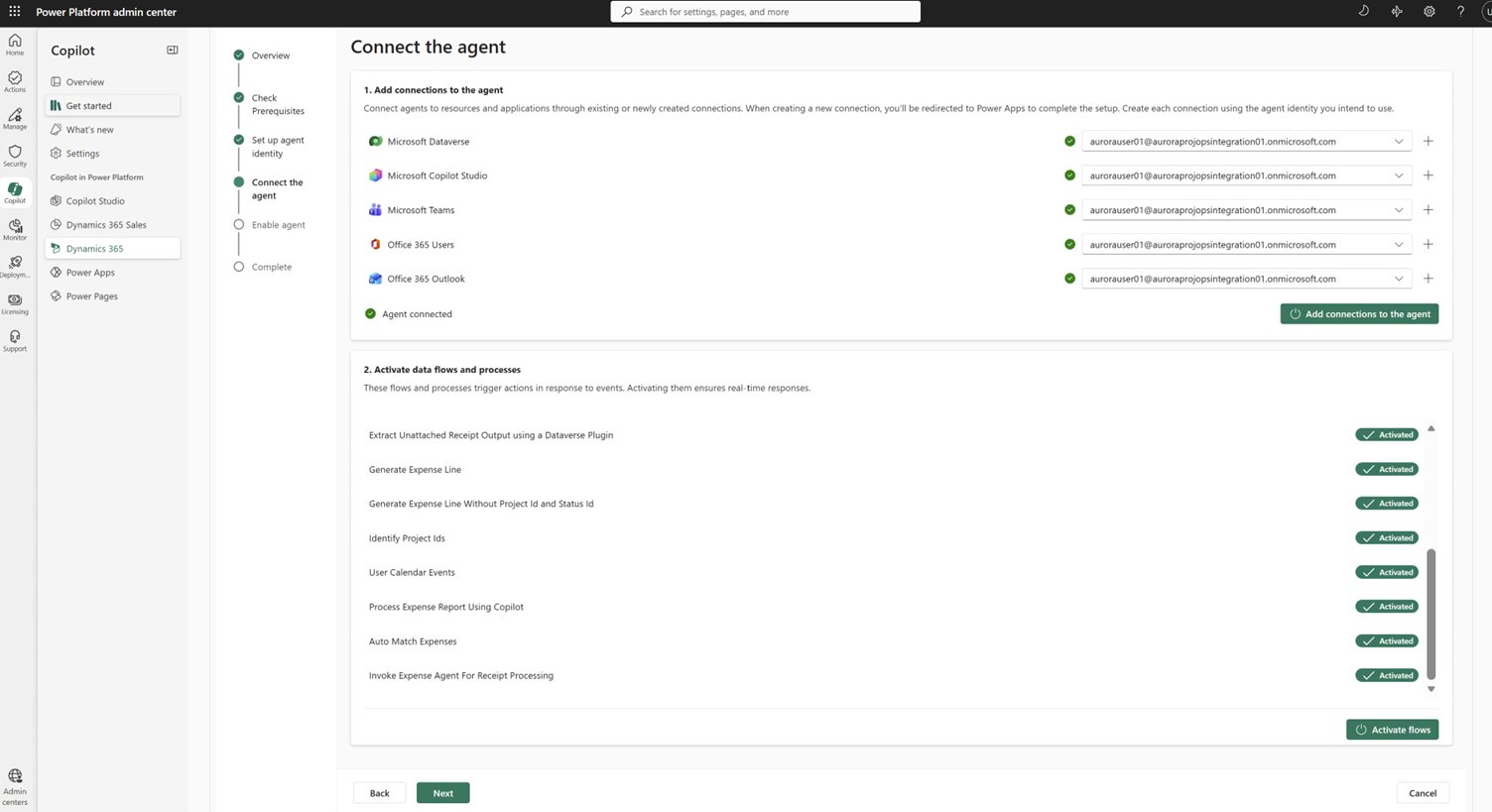
Task: Click the search bar at the top
Action: [x=765, y=11]
